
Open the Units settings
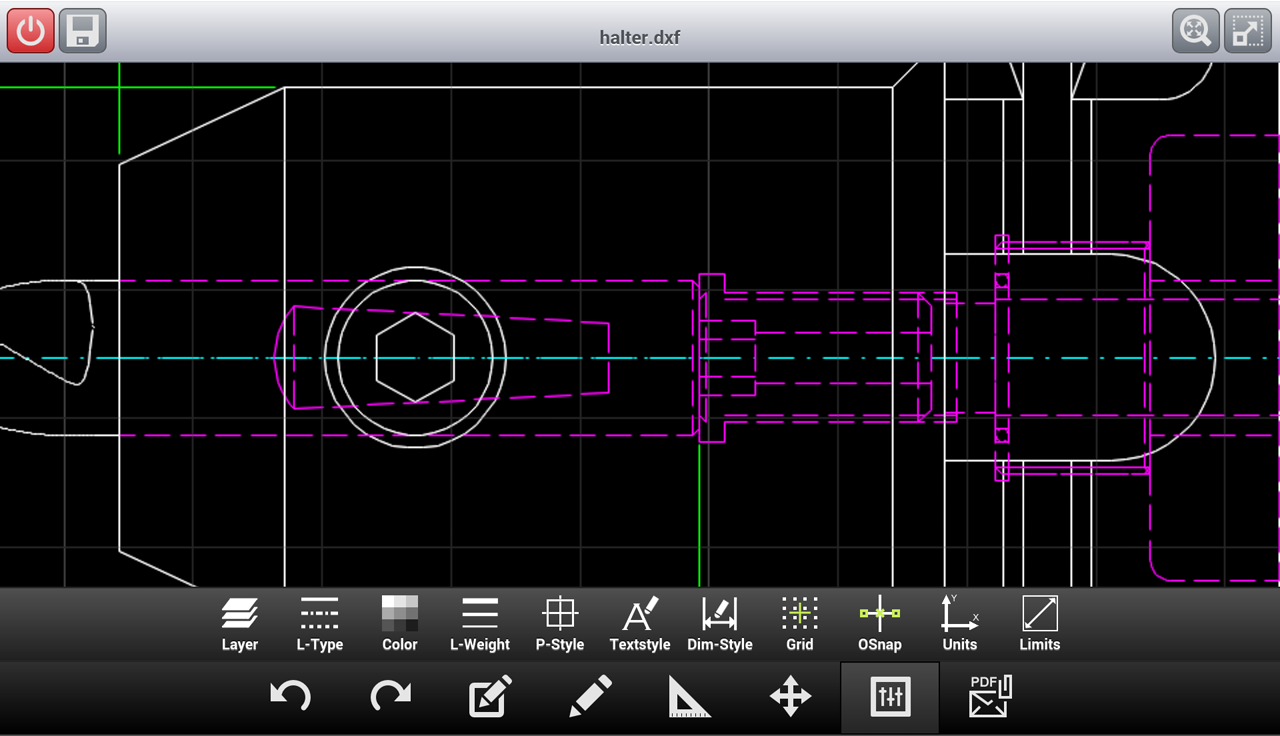pyautogui.click(x=960, y=624)
